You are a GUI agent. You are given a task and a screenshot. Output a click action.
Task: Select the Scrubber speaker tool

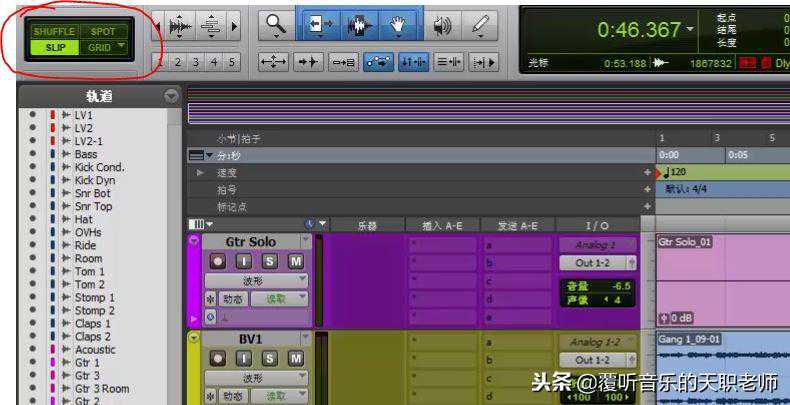coord(442,26)
